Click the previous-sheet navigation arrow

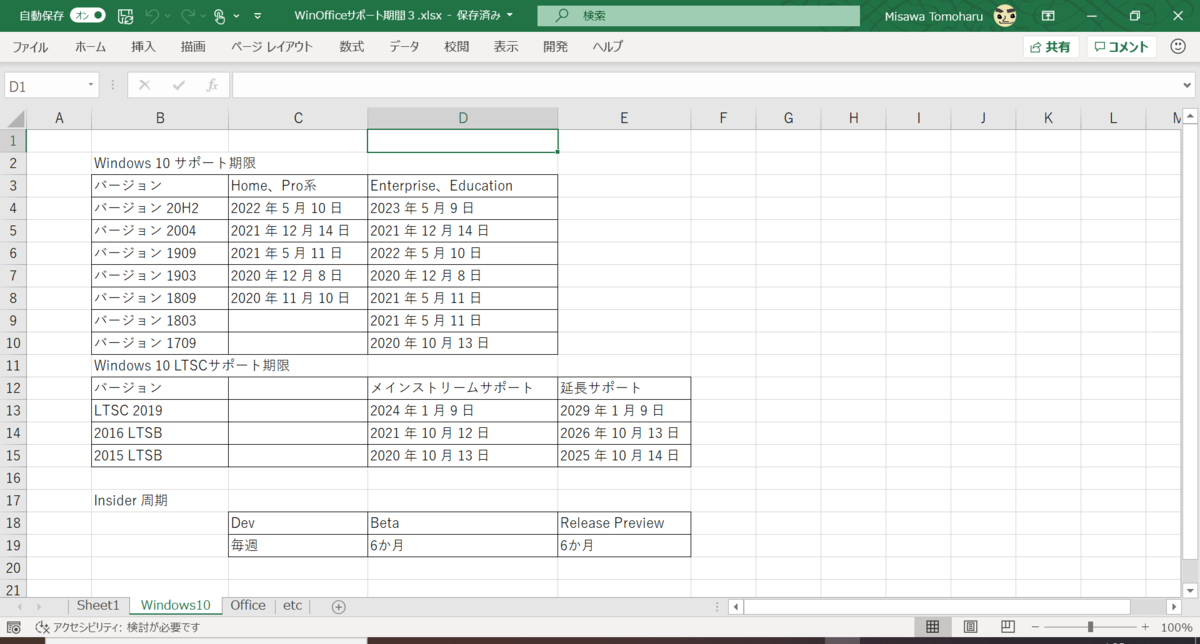pos(19,606)
